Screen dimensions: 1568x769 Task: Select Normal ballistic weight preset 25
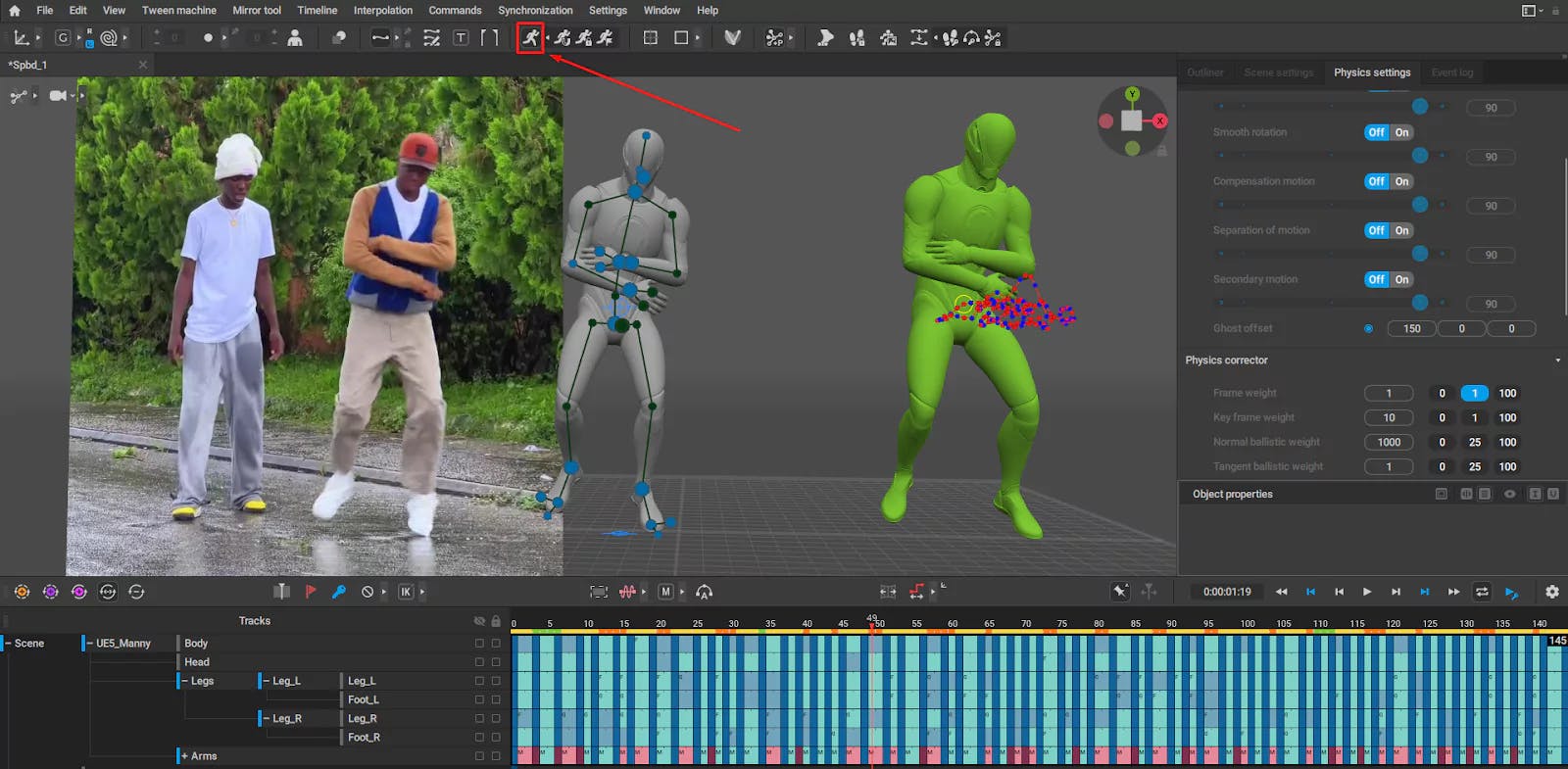(x=1474, y=443)
